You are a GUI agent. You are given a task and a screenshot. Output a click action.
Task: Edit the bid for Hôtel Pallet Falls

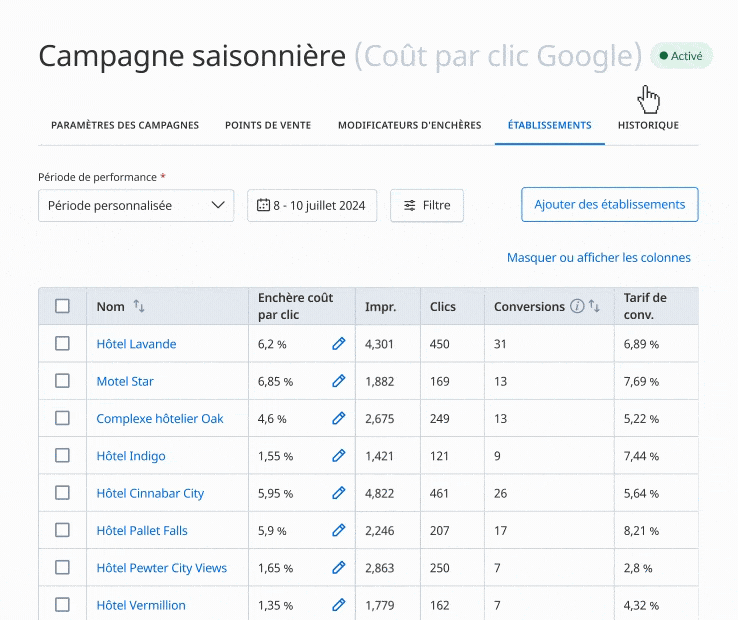click(338, 531)
